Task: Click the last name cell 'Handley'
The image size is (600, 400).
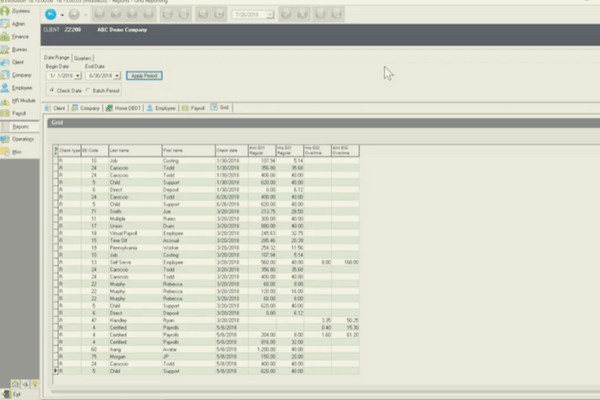Action: click(x=135, y=320)
